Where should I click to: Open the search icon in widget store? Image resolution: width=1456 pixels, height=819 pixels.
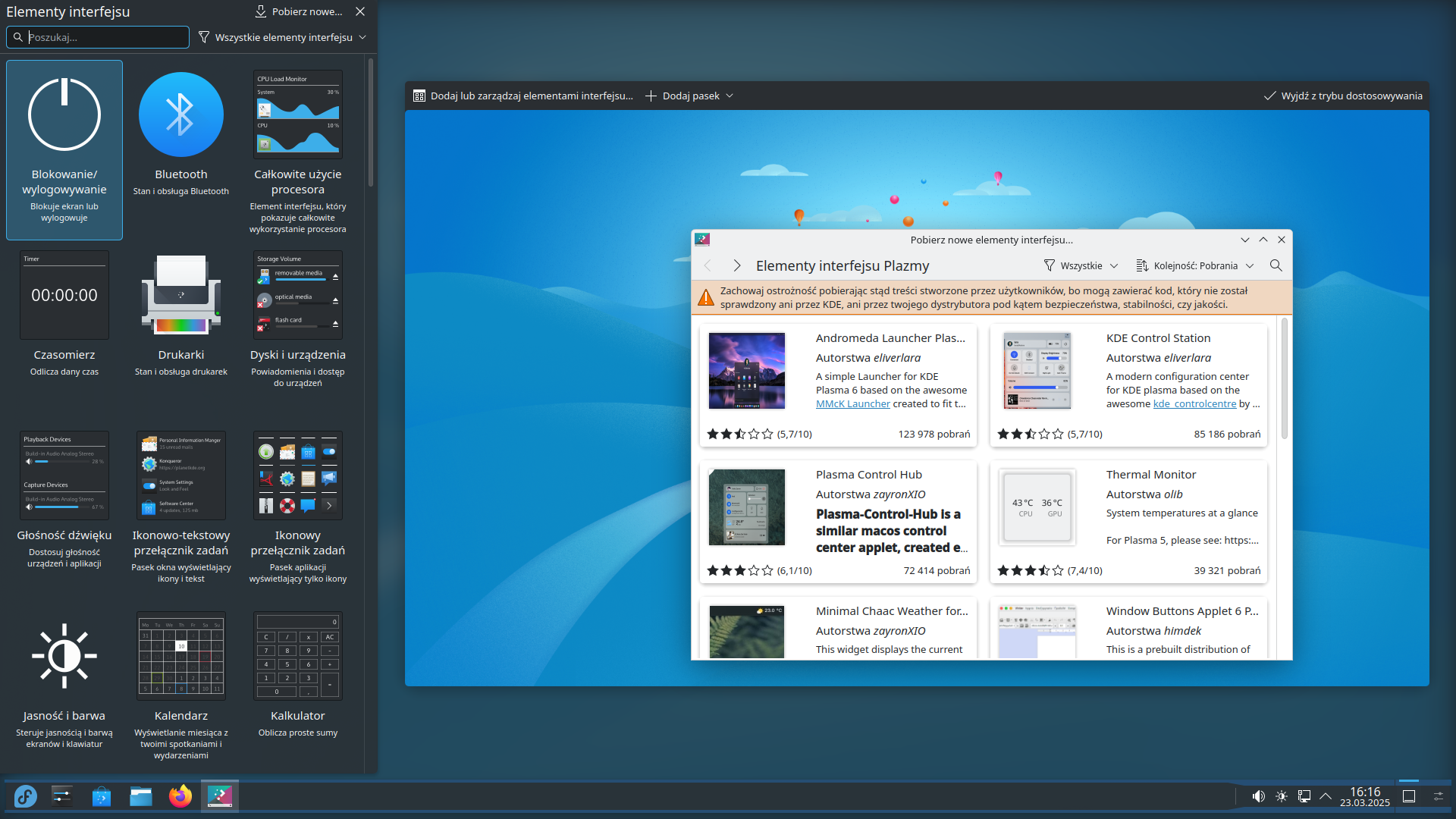click(1276, 265)
